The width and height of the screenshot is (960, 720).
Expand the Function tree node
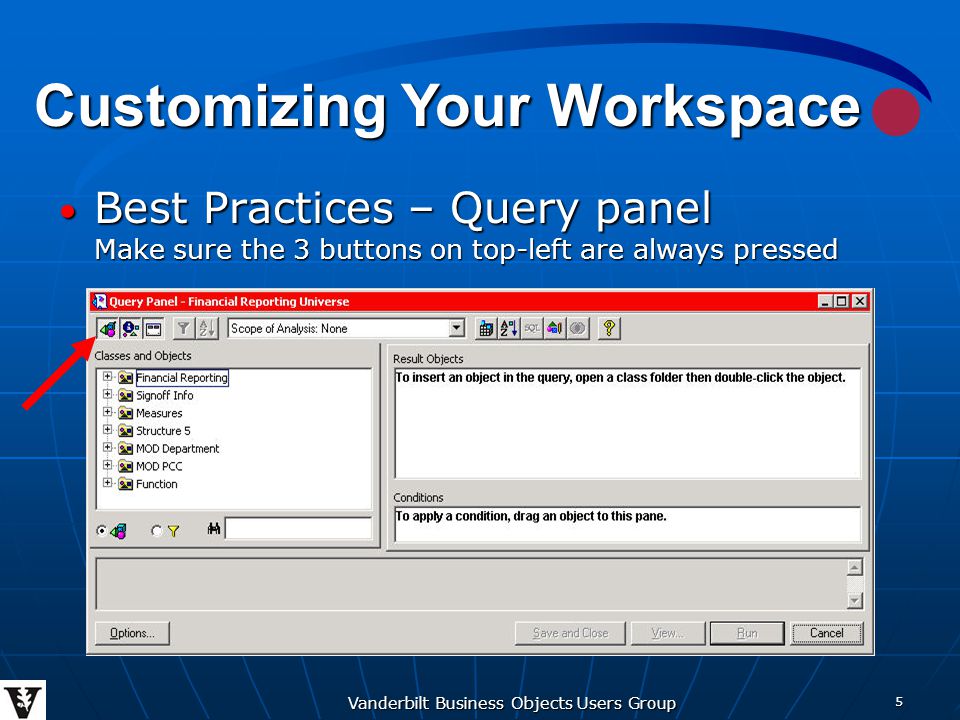coord(108,483)
